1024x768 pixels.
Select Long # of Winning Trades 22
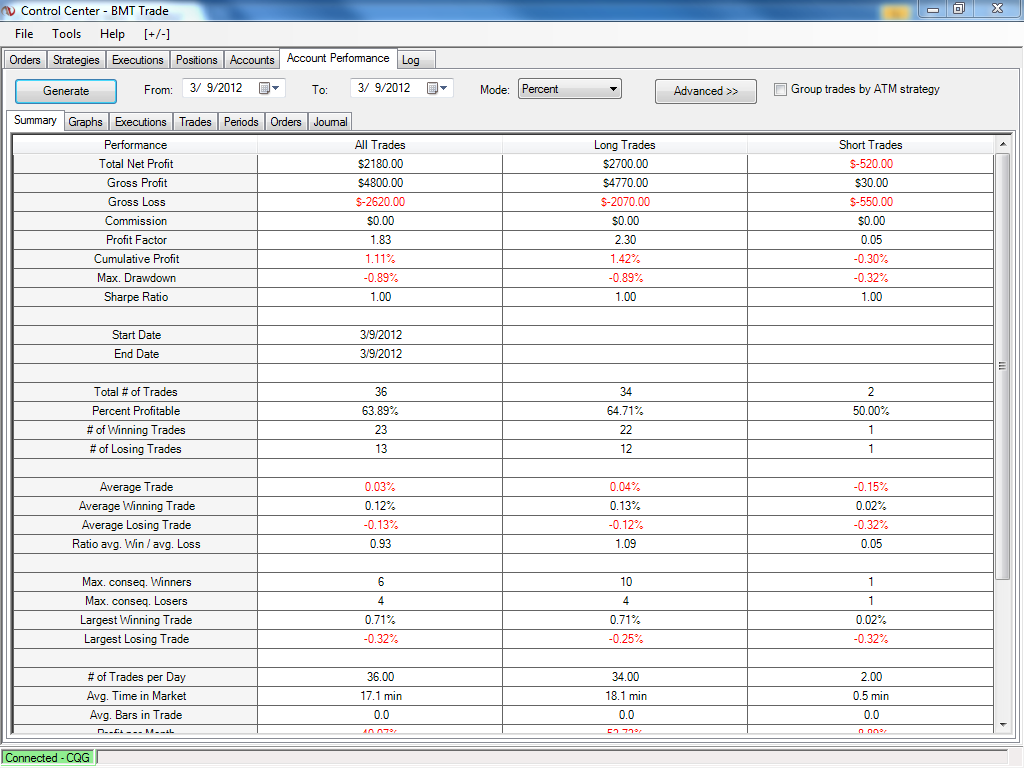point(626,430)
